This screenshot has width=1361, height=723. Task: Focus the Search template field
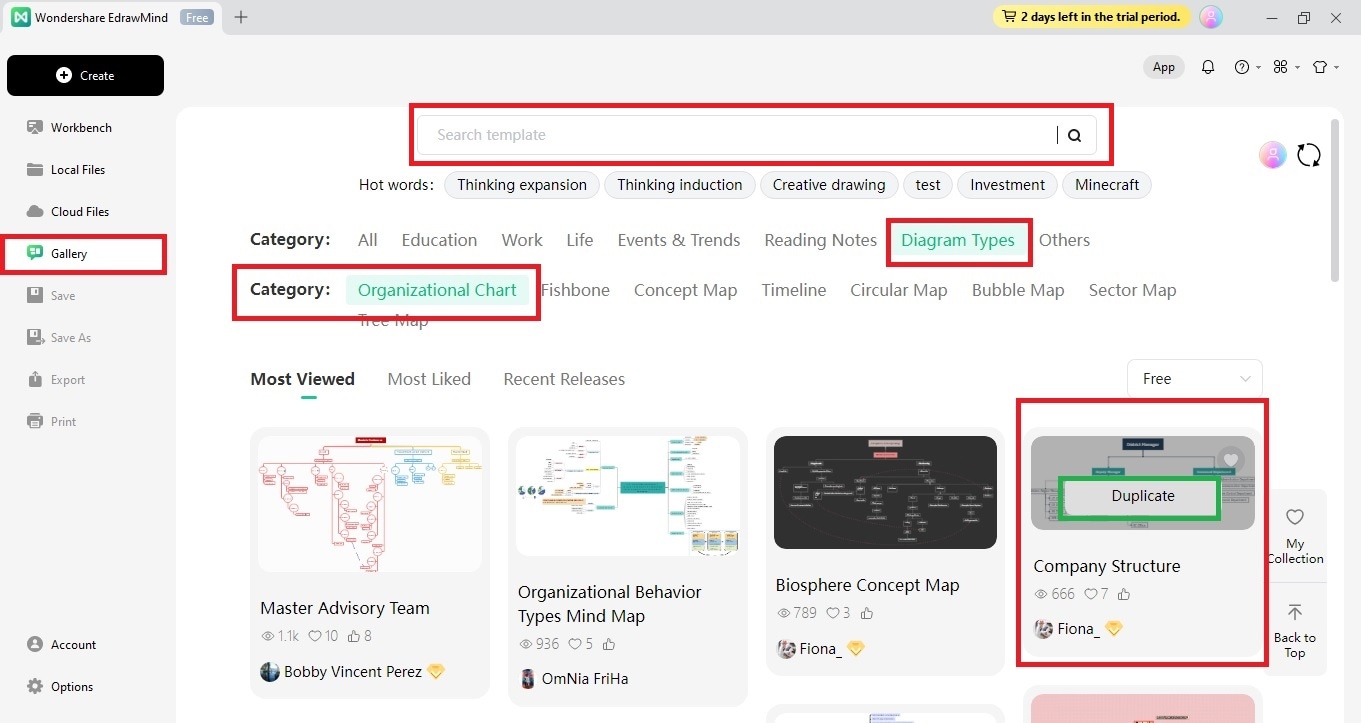click(737, 135)
